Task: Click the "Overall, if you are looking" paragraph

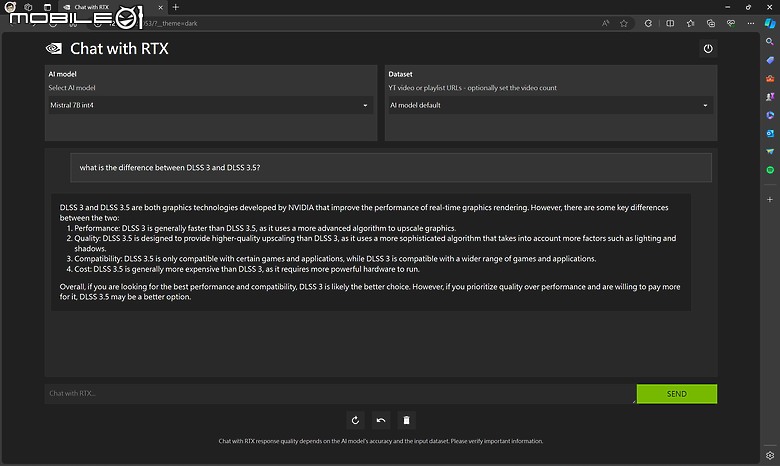Action: point(370,292)
